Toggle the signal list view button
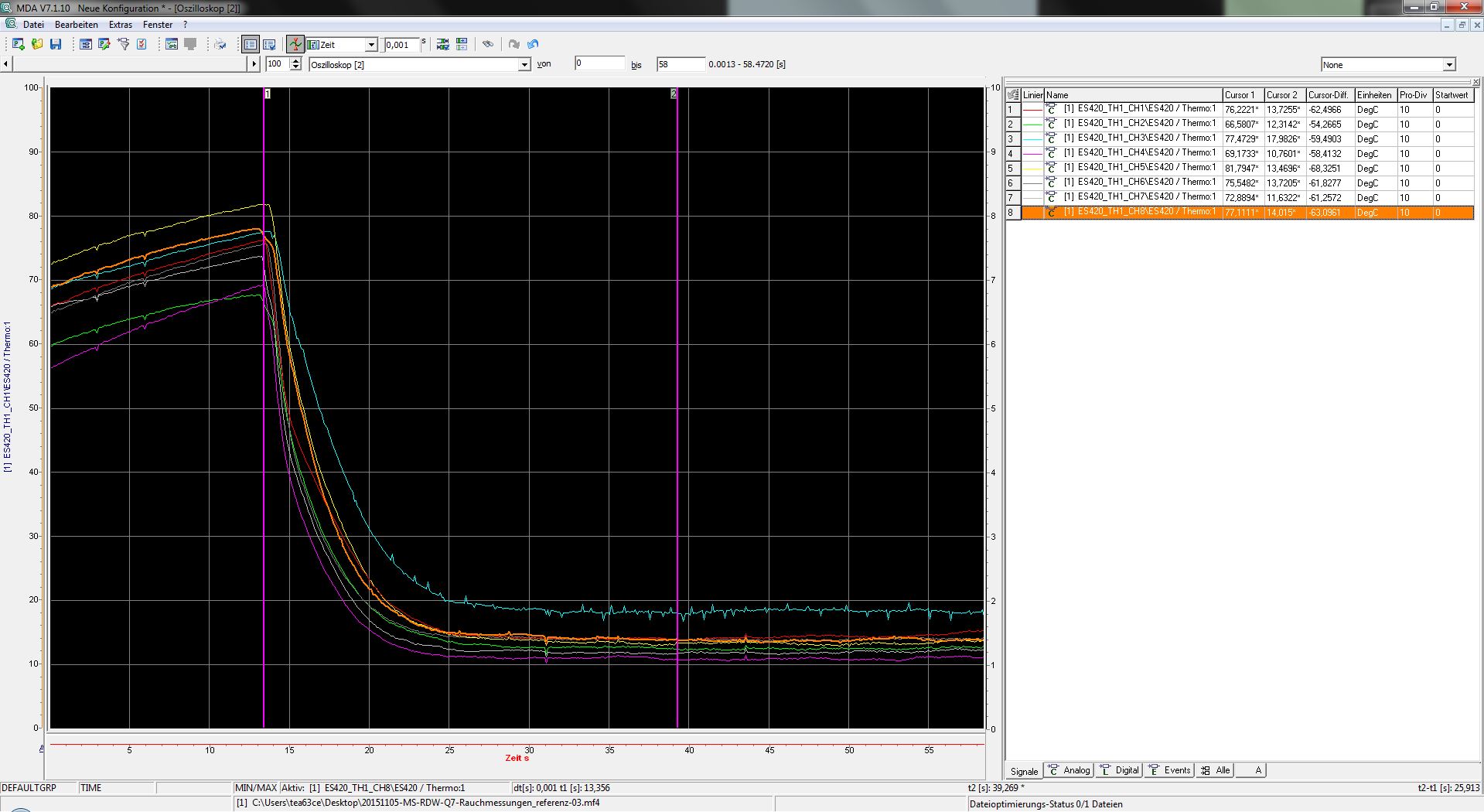 point(251,45)
